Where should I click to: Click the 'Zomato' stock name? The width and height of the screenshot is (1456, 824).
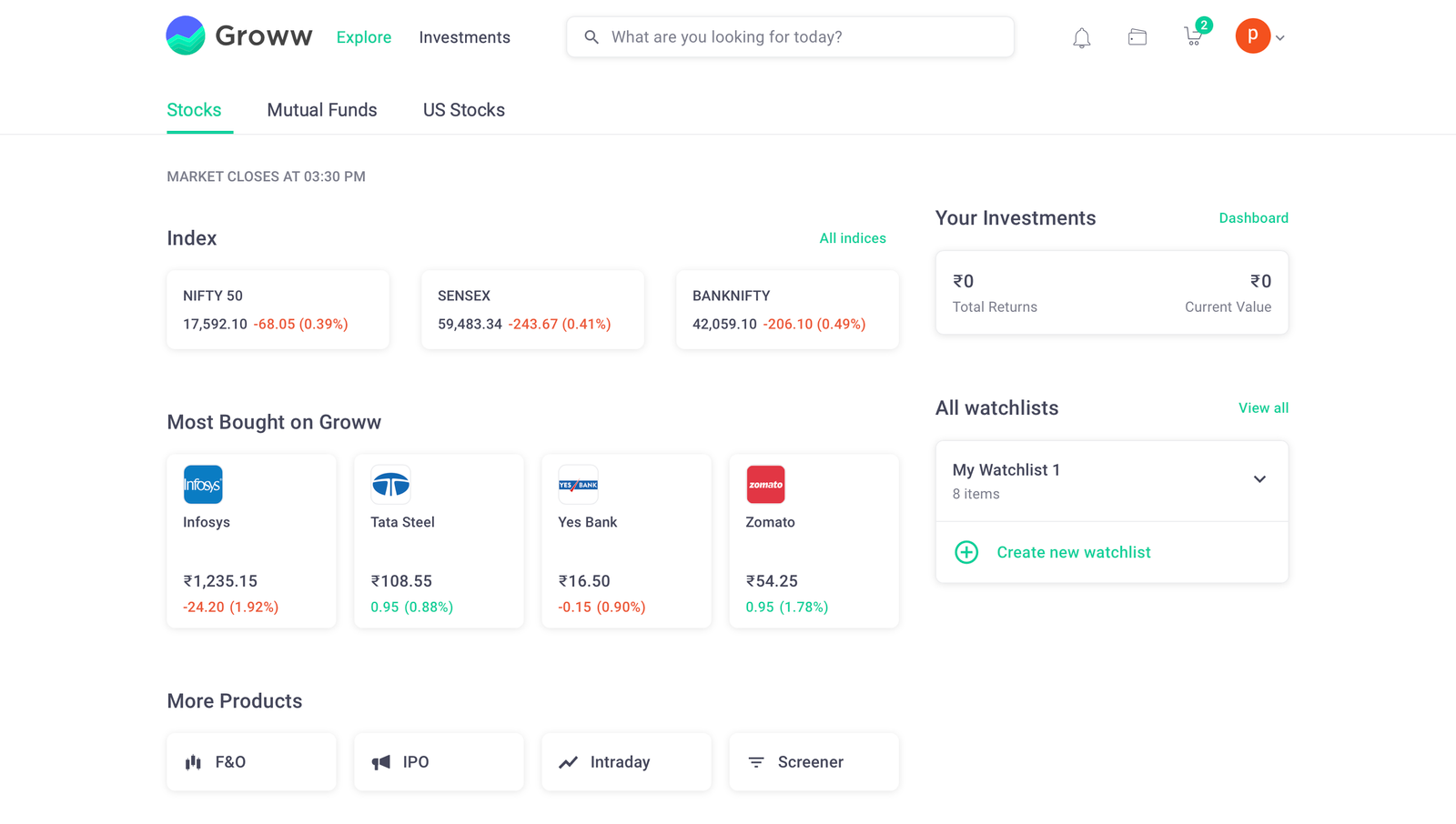770,522
